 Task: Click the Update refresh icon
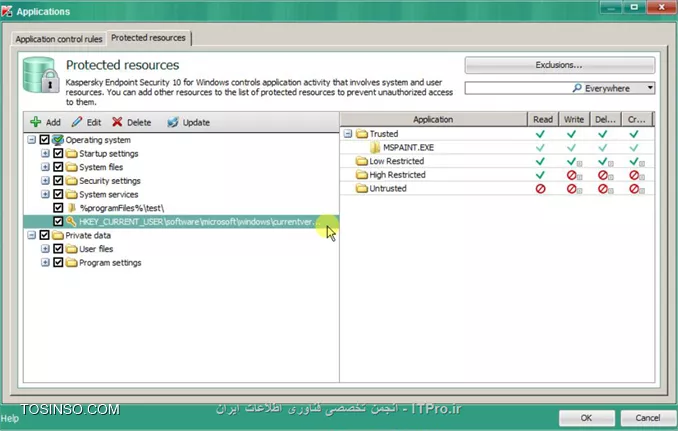173,122
